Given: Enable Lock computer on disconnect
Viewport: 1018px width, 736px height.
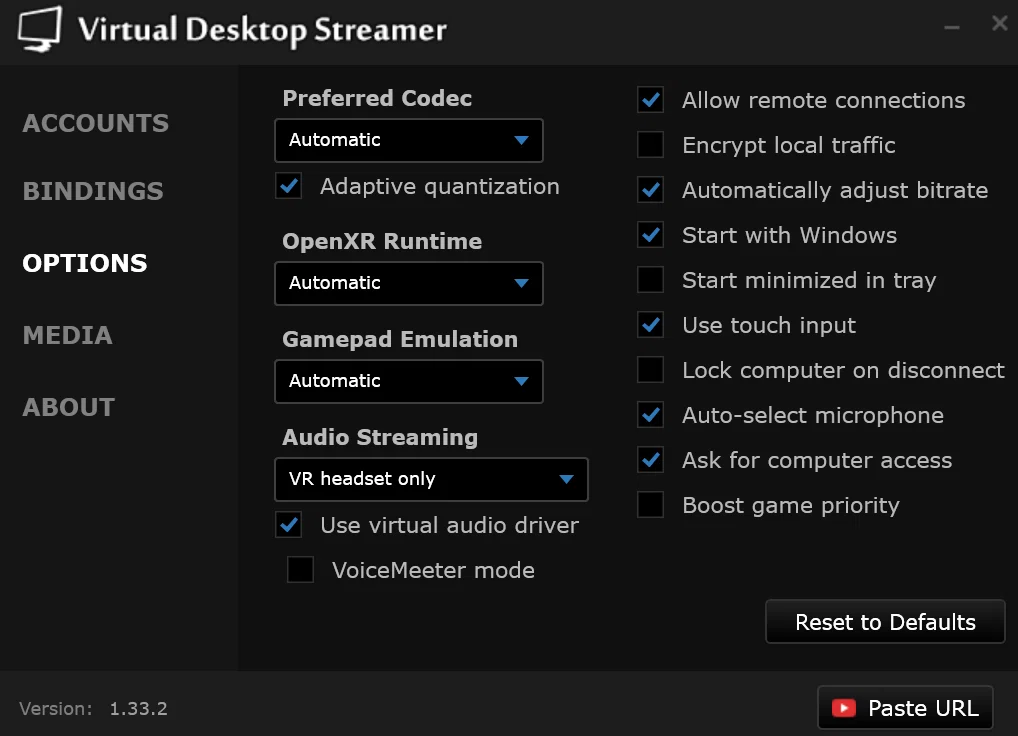Looking at the screenshot, I should point(651,370).
